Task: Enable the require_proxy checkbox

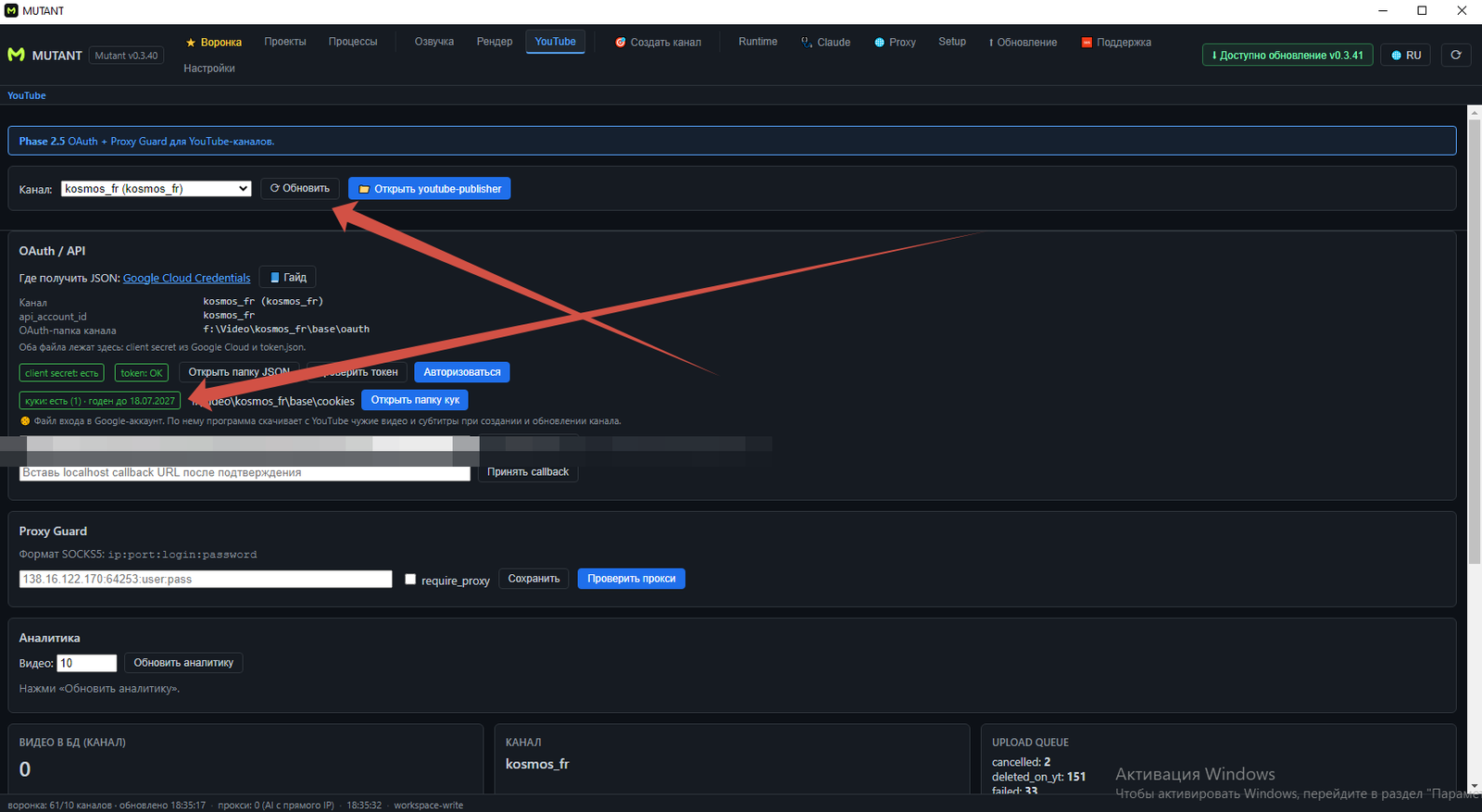Action: click(410, 580)
